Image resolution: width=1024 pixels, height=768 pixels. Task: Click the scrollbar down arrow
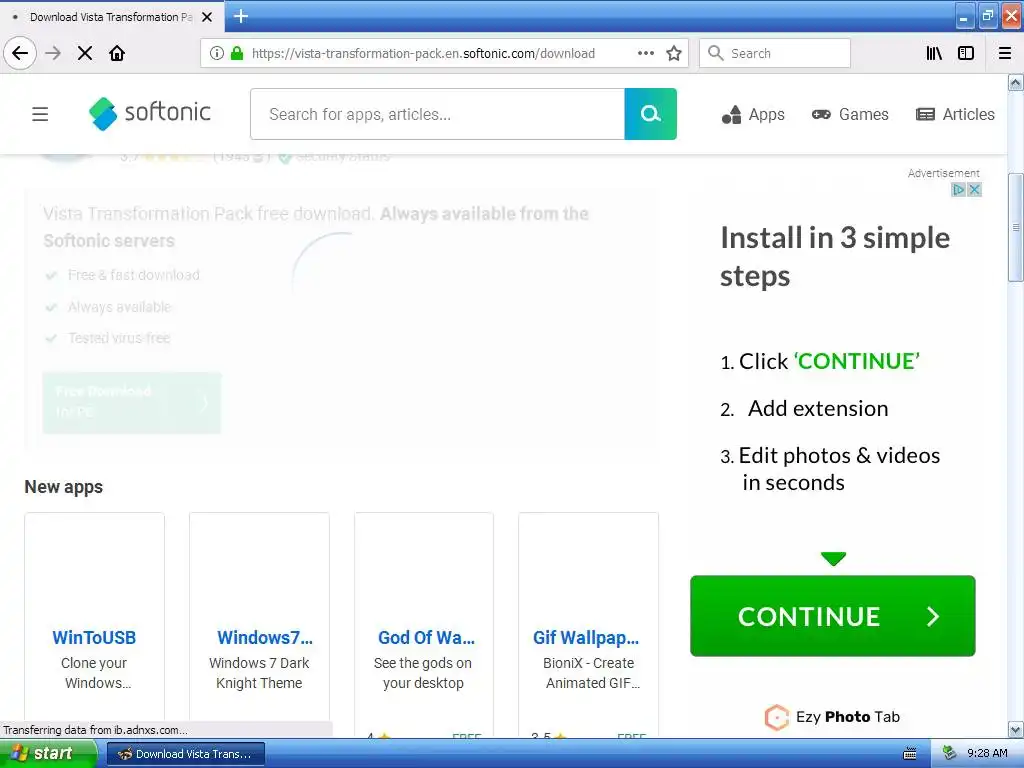pos(1015,729)
